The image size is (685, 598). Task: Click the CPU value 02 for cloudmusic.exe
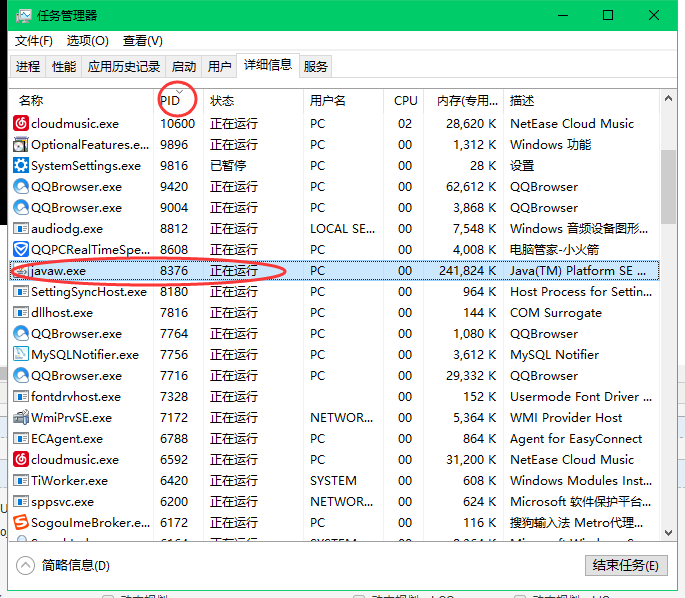405,124
